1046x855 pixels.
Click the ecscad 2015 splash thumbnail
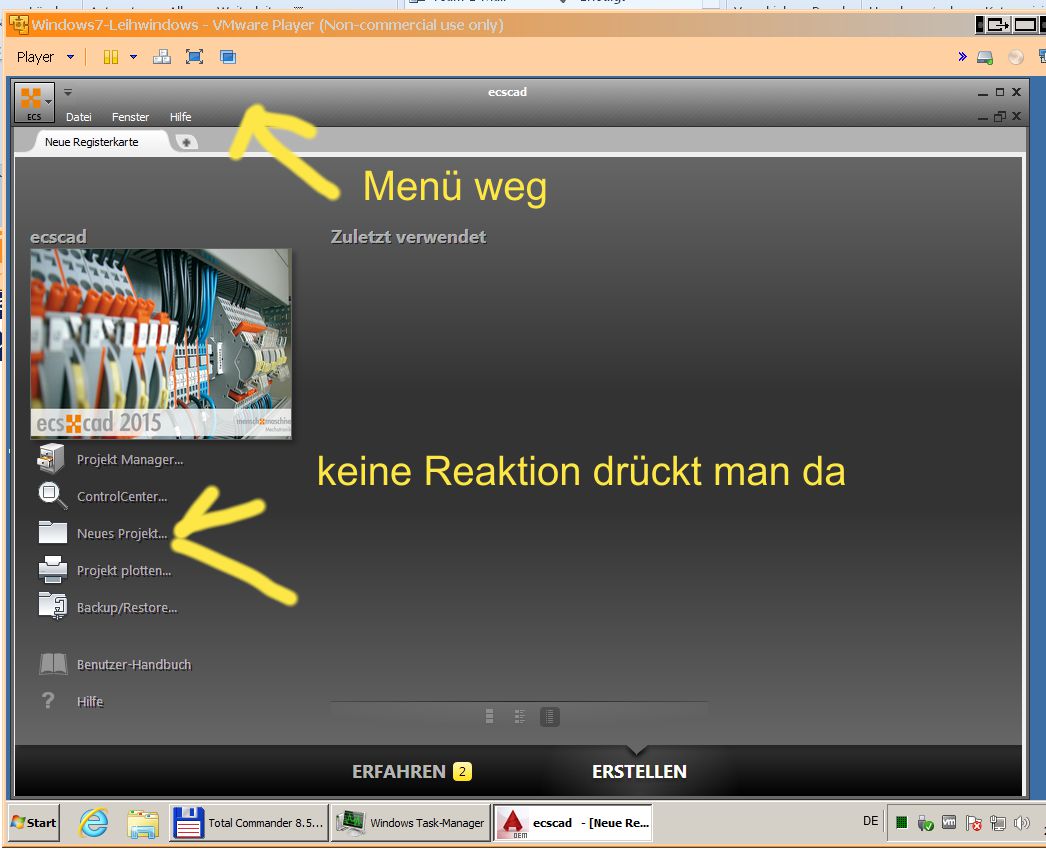(161, 343)
